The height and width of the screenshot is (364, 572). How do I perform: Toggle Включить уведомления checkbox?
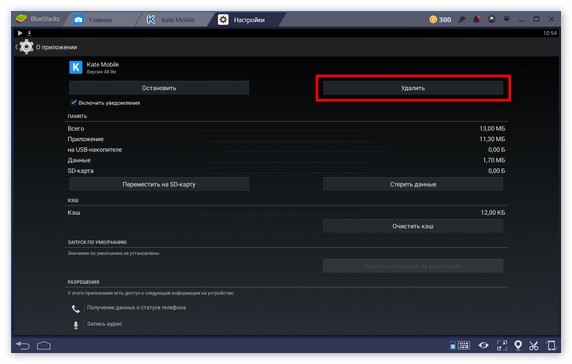pos(74,102)
